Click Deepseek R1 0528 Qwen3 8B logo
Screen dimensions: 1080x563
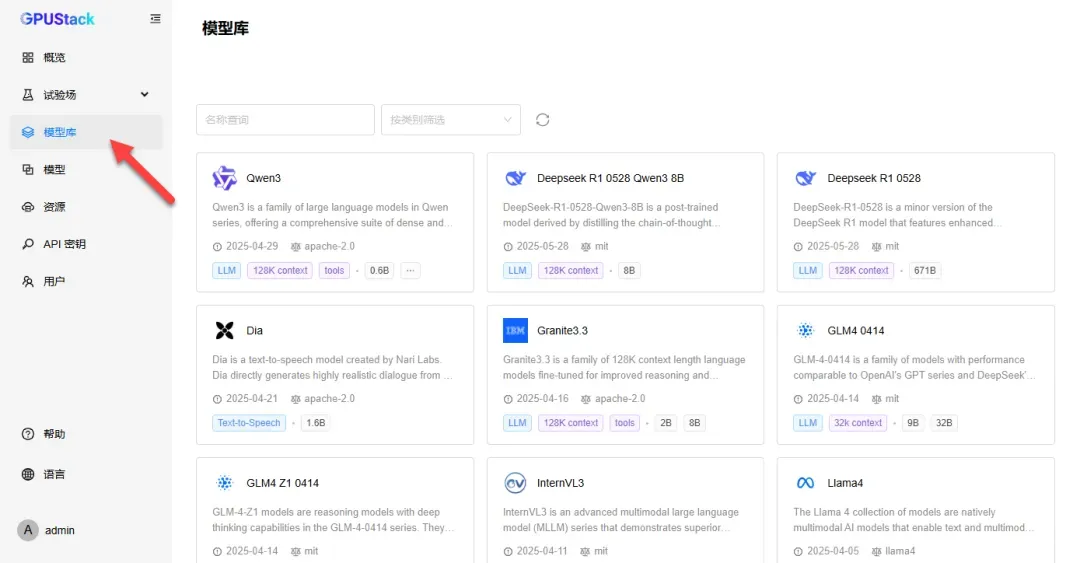point(515,178)
